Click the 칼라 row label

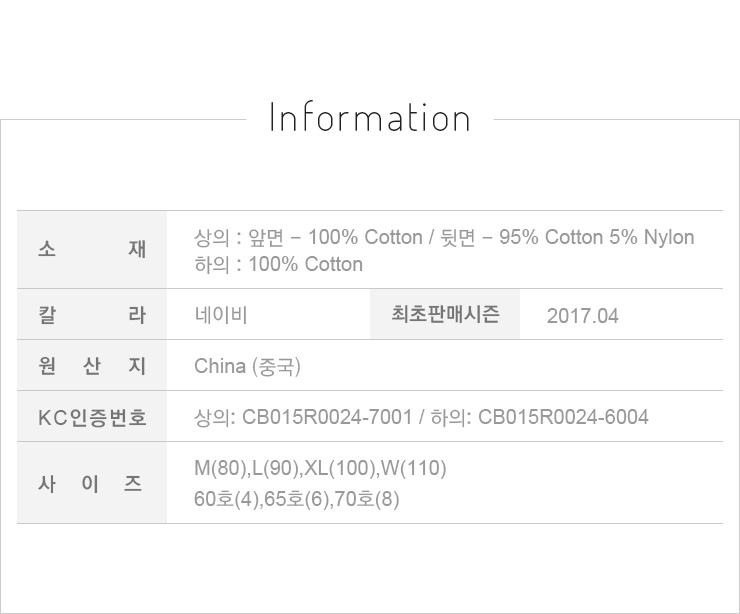tap(92, 315)
